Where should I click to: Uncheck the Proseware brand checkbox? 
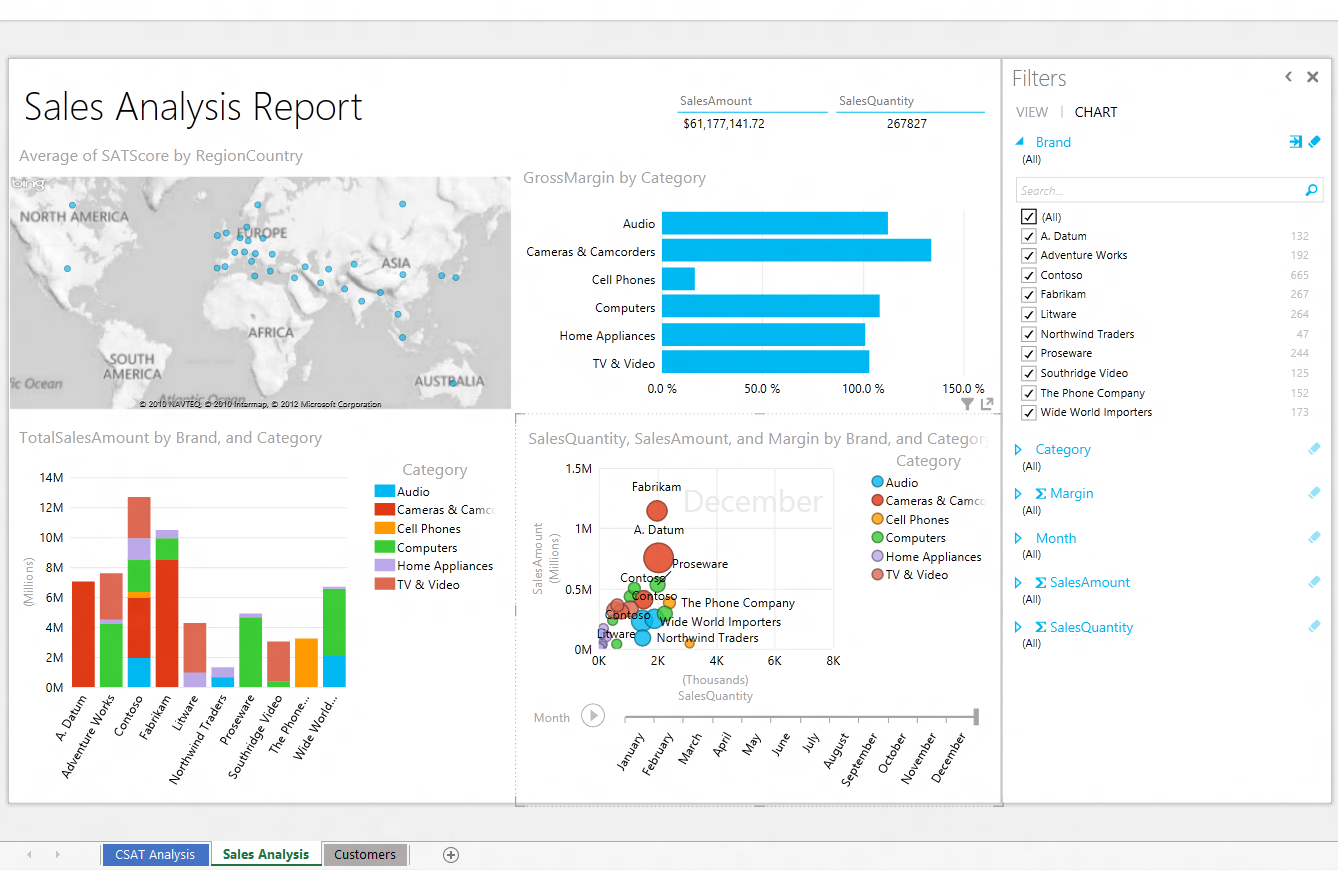coord(1028,353)
